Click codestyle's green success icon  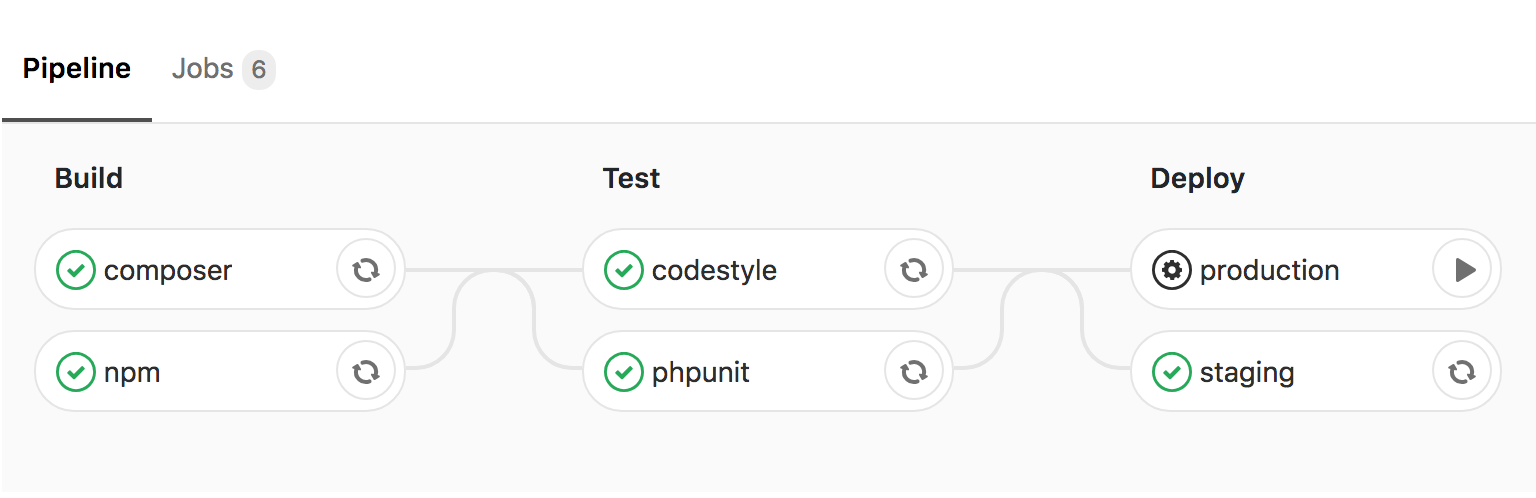[623, 270]
